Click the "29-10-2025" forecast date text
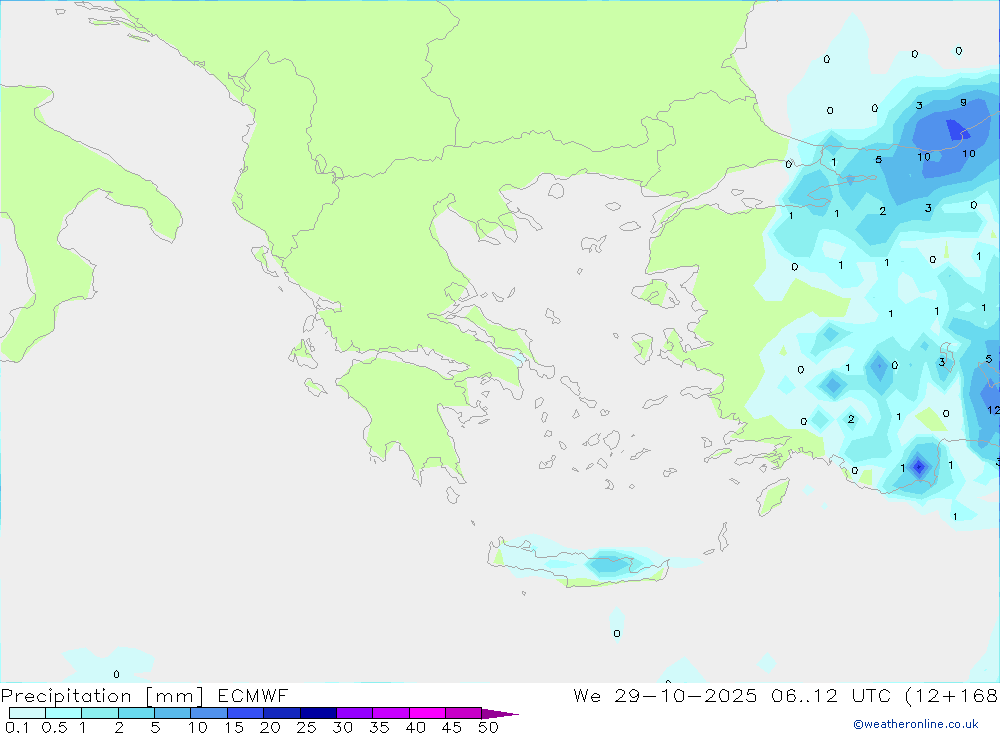 pos(686,695)
